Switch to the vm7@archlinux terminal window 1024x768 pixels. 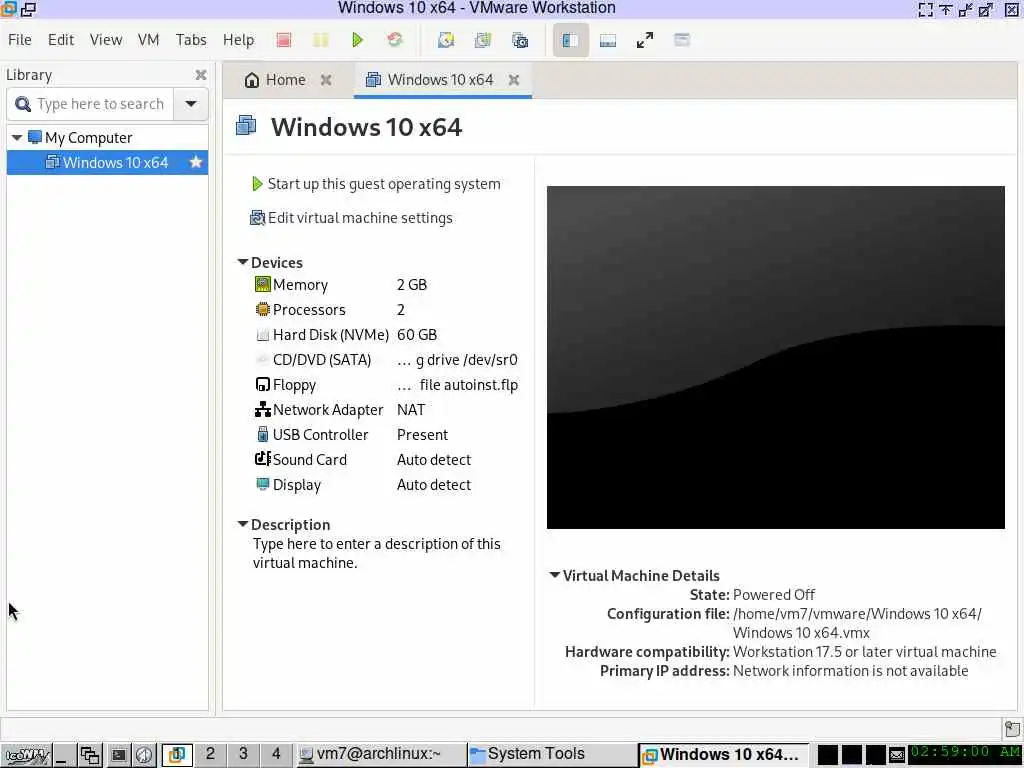pos(381,754)
